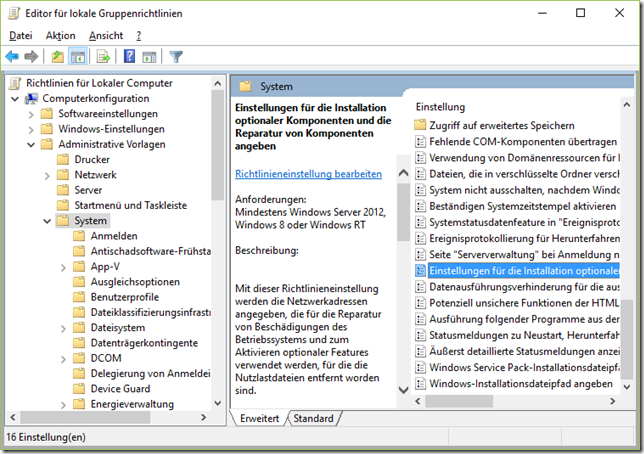644x454 pixels.
Task: Click the Filter funnel toolbar icon
Action: click(176, 57)
